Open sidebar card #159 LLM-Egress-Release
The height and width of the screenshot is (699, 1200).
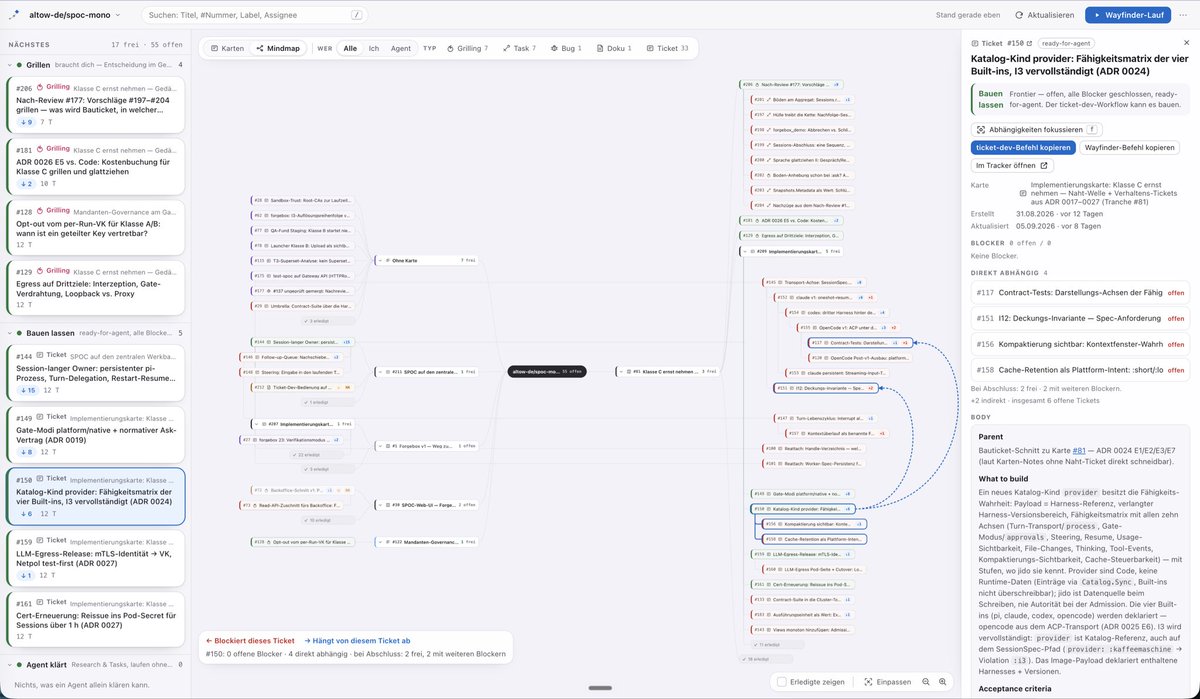click(x=94, y=557)
